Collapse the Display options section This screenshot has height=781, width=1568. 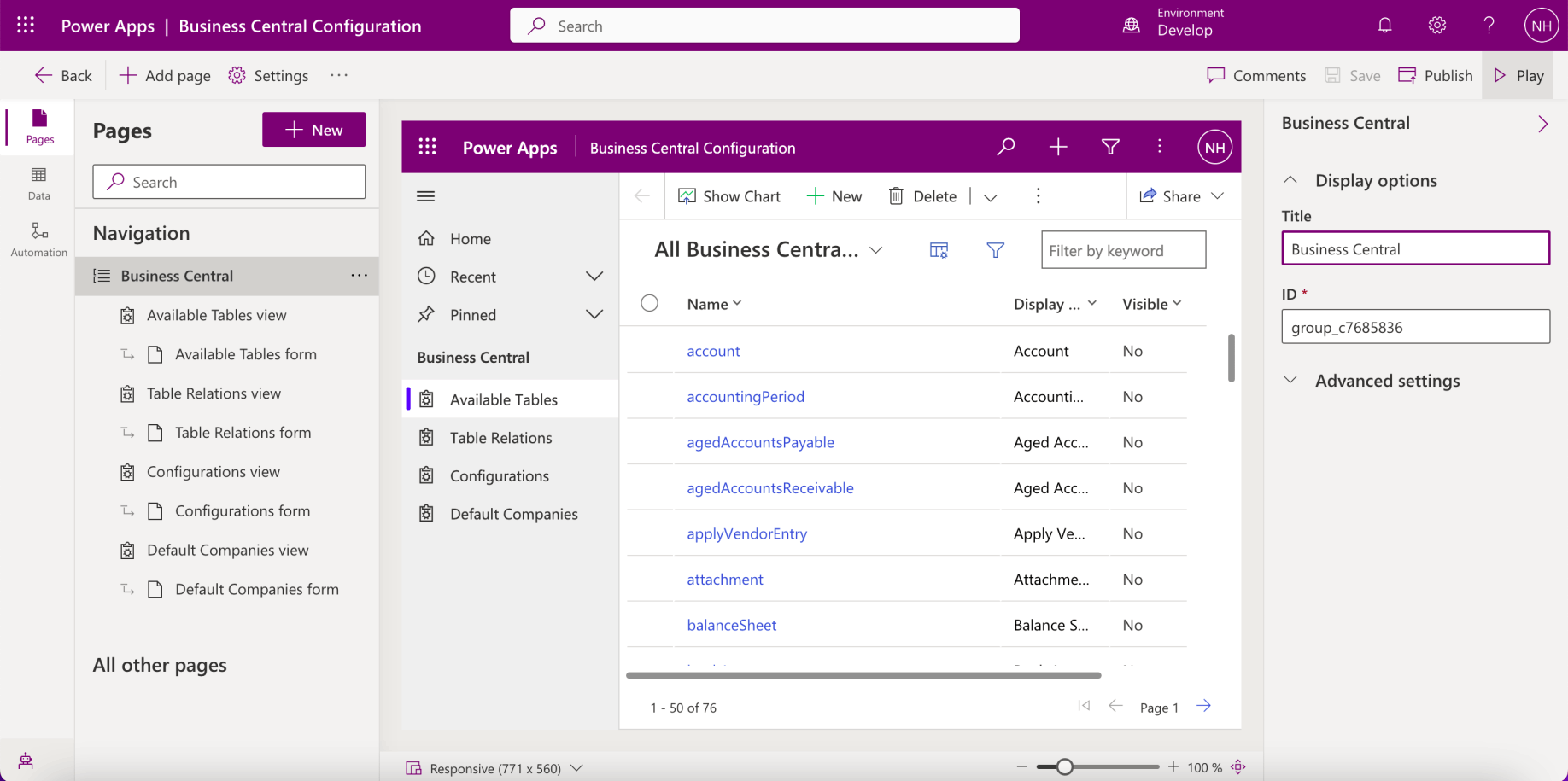coord(1290,180)
